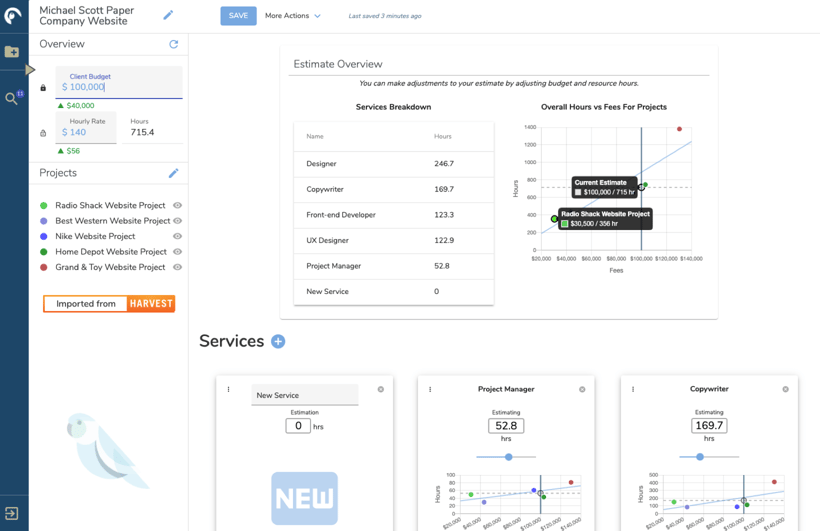Screen dimensions: 820x531
Task: Open the search icon in sidebar
Action: tap(11, 98)
